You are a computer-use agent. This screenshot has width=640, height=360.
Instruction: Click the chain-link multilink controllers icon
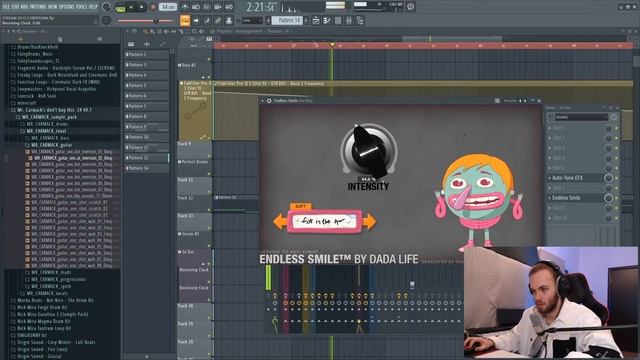[218, 20]
